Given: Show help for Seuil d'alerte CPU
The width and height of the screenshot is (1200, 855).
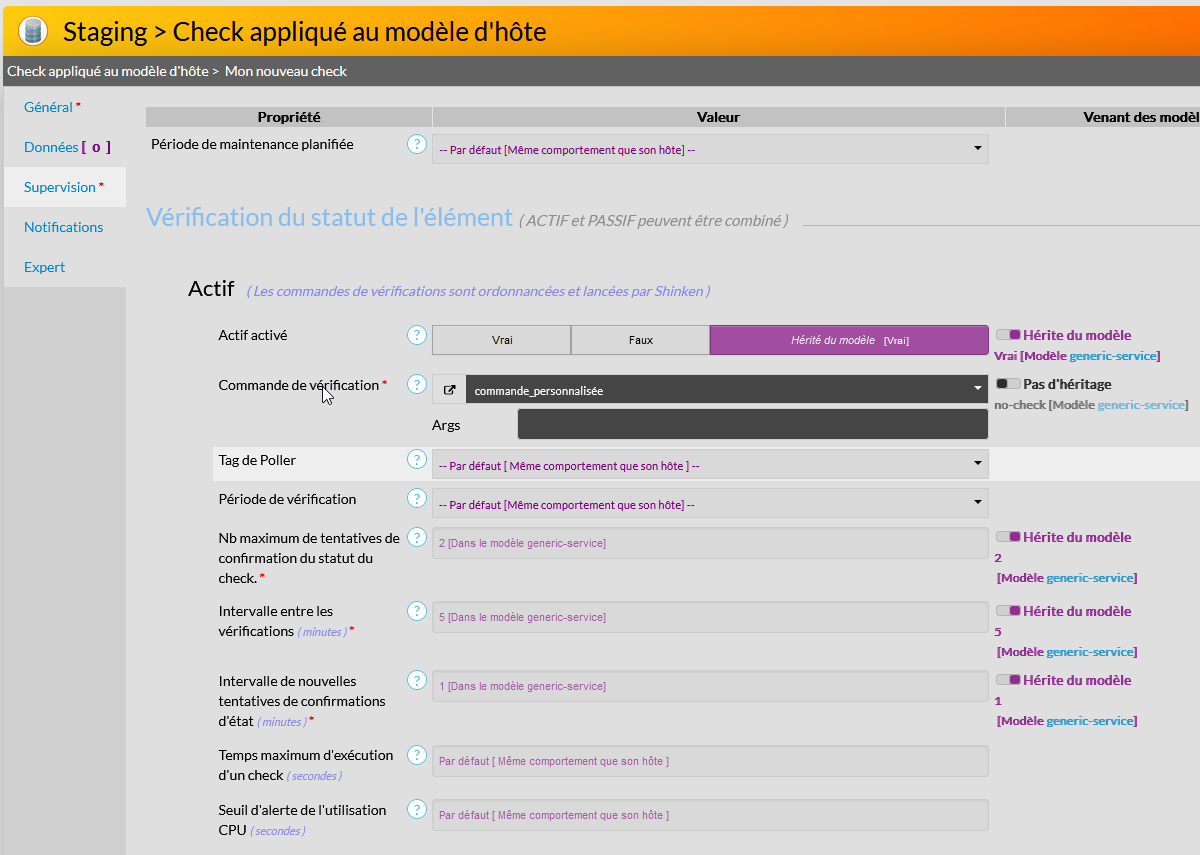Looking at the screenshot, I should click(417, 810).
